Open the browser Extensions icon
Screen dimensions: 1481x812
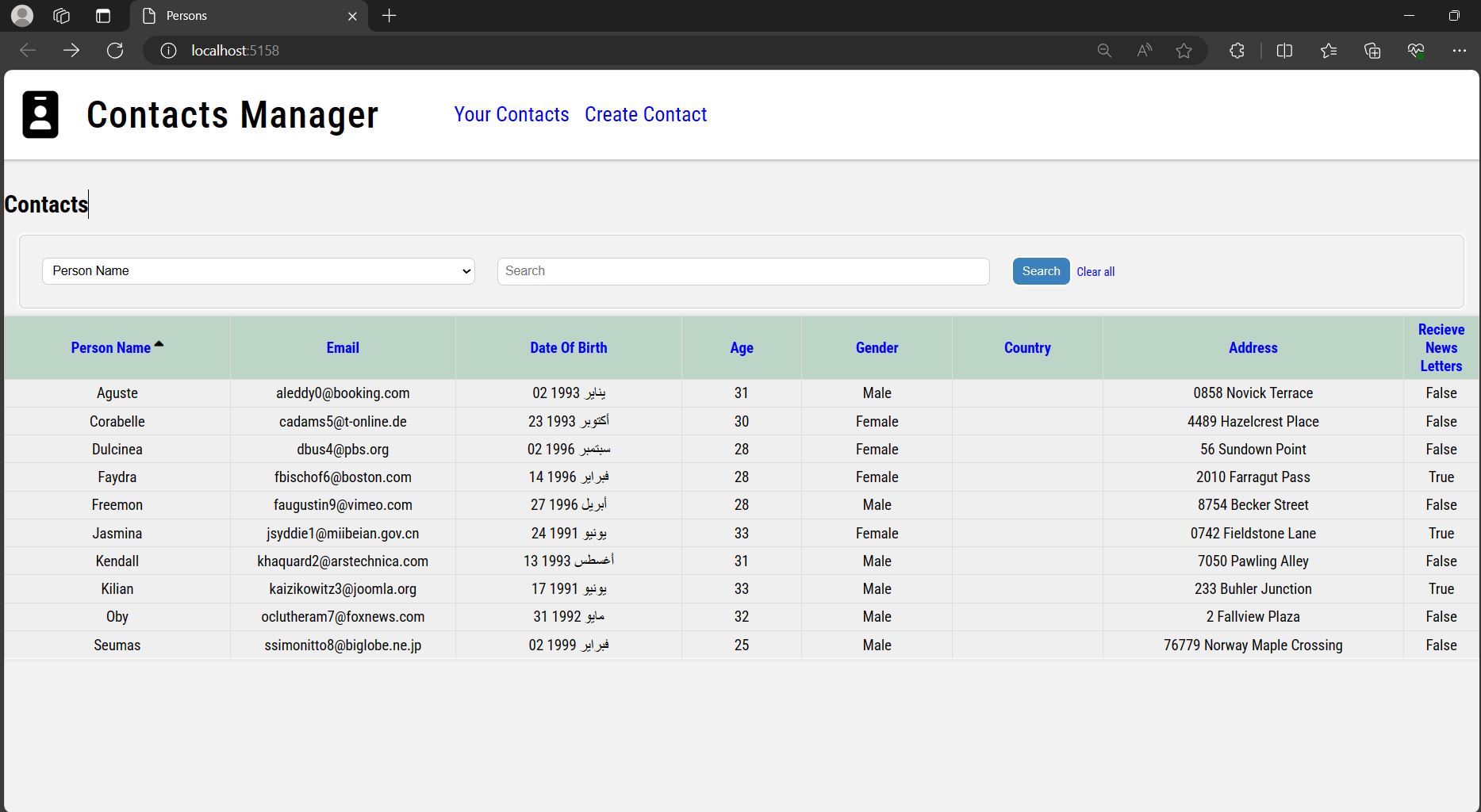1235,50
